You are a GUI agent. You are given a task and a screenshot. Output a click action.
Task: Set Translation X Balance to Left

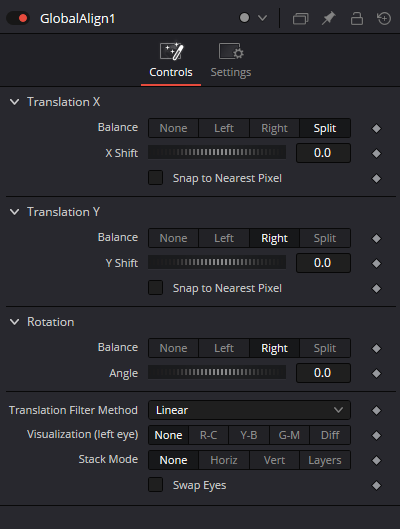click(224, 128)
